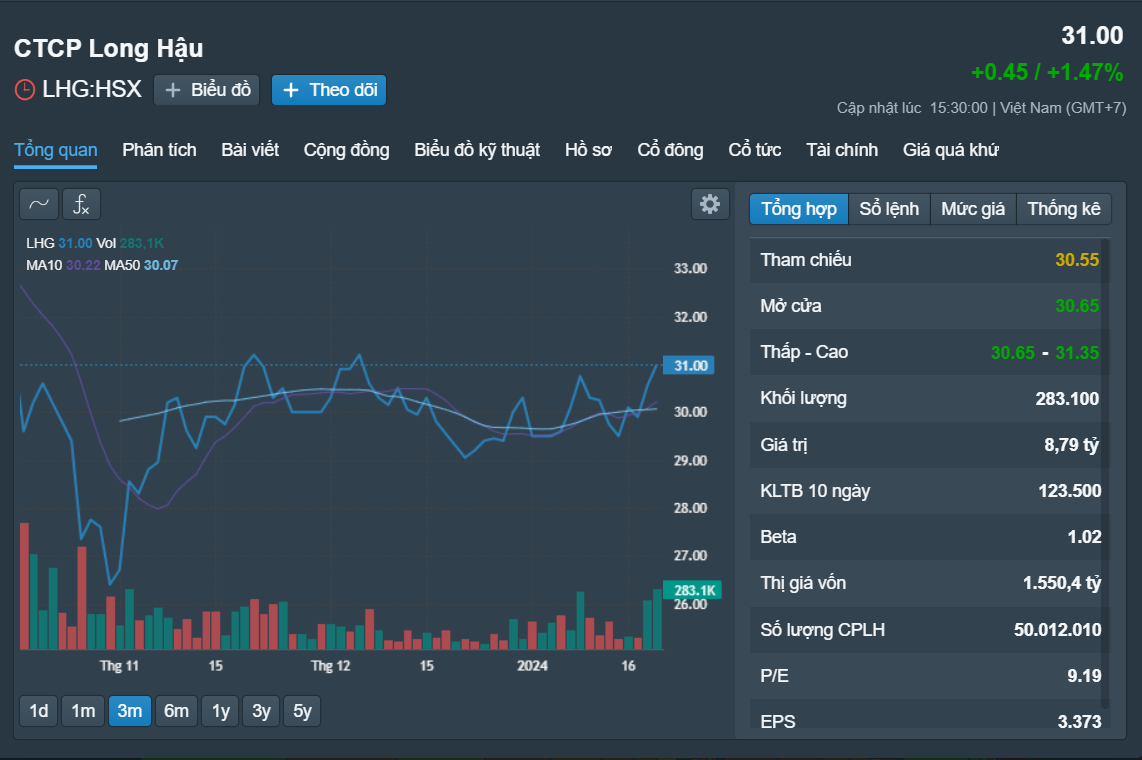Screen dimensions: 1142x760
Task: Switch to Cộng đồng tab
Action: (347, 150)
